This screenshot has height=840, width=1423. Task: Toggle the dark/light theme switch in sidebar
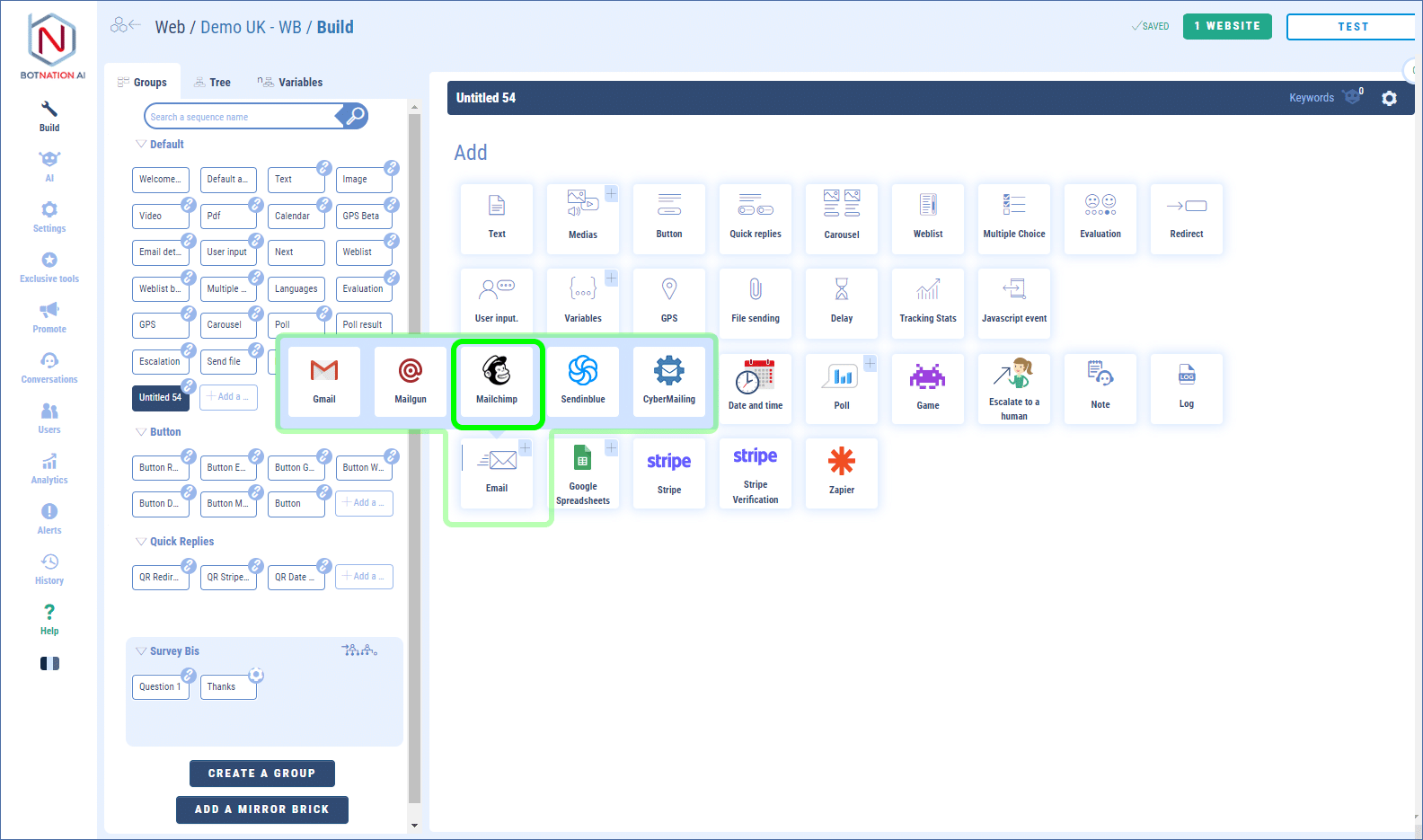pyautogui.click(x=49, y=663)
